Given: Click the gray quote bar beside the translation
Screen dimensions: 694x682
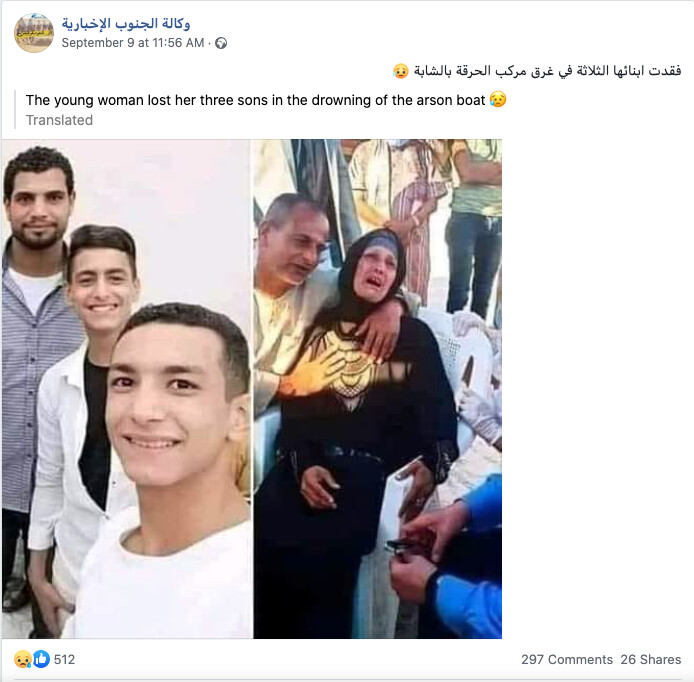Looking at the screenshot, I should point(15,110).
